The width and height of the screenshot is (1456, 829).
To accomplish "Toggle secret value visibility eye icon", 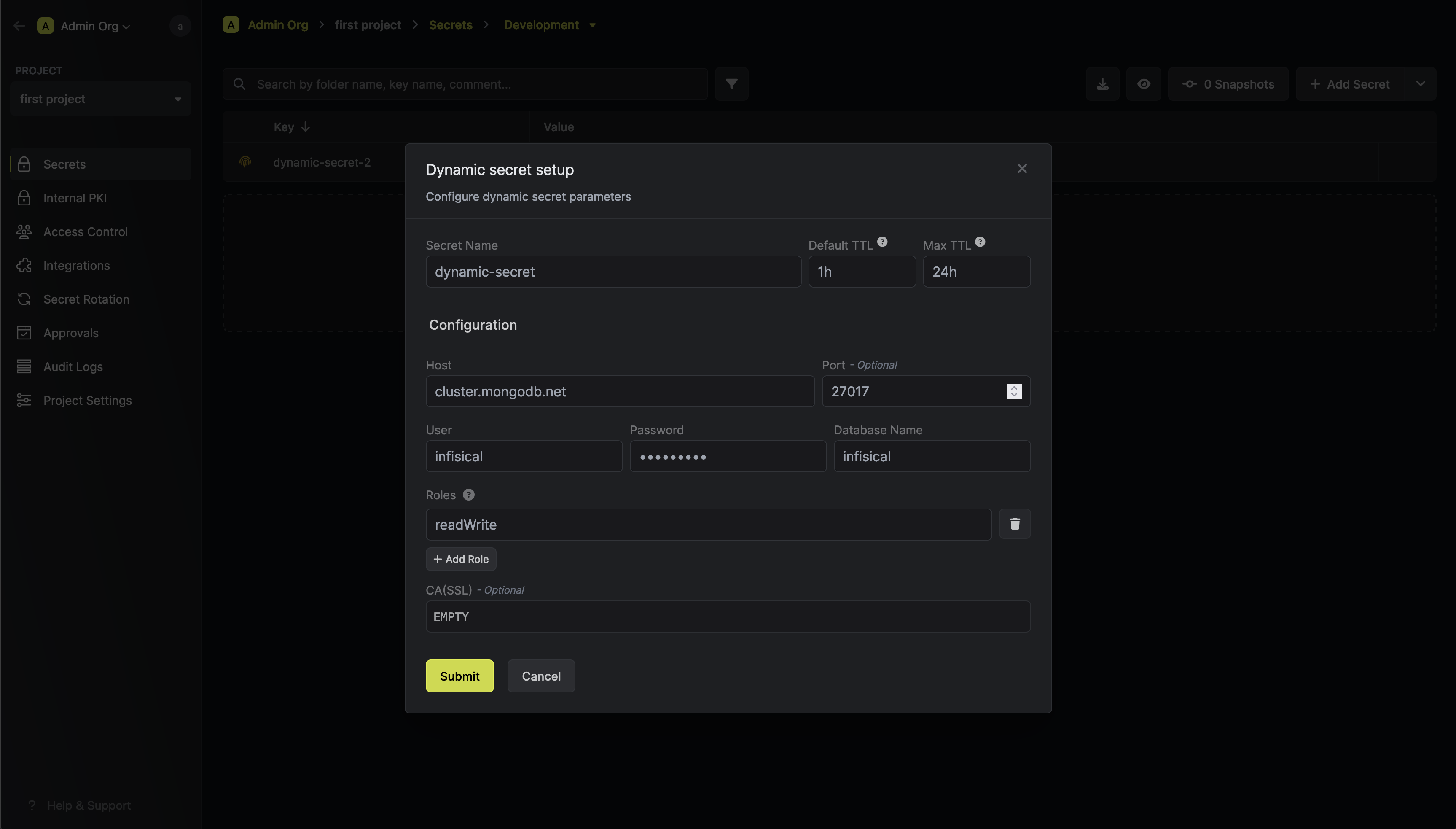I will pyautogui.click(x=1144, y=84).
